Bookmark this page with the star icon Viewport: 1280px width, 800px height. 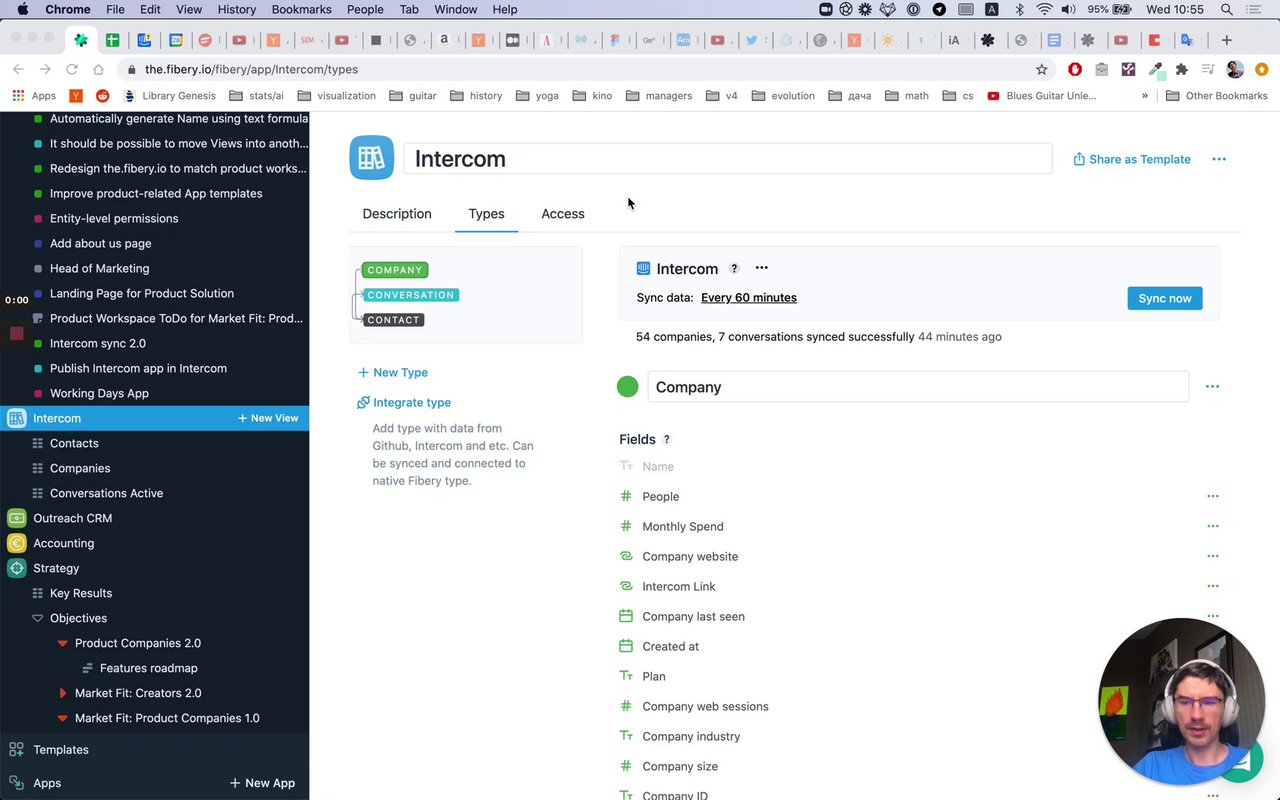click(x=1042, y=69)
